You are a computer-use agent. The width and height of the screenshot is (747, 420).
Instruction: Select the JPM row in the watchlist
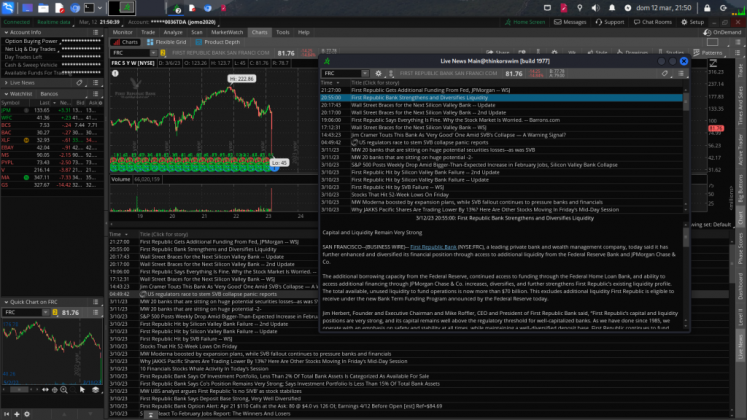[51, 110]
